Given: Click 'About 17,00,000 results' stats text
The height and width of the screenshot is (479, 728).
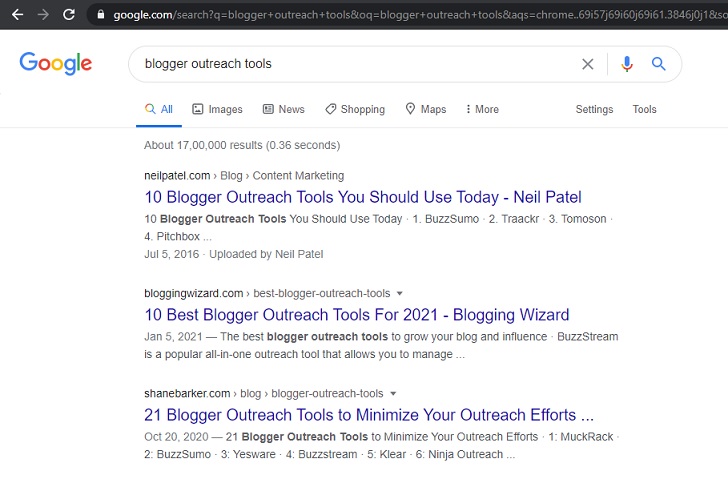Looking at the screenshot, I should [x=242, y=145].
